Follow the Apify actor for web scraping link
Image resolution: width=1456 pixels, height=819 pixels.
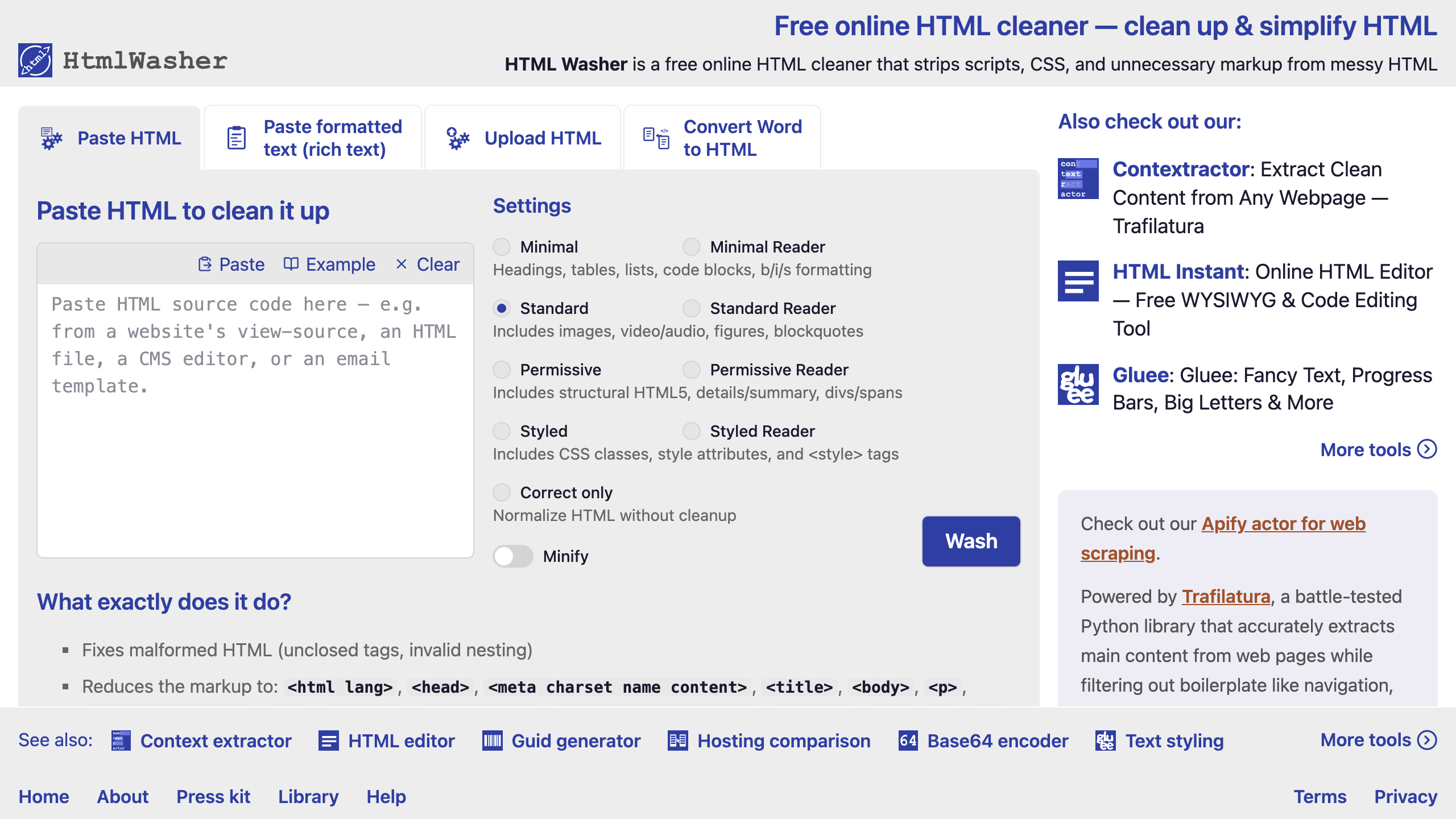tap(1223, 538)
